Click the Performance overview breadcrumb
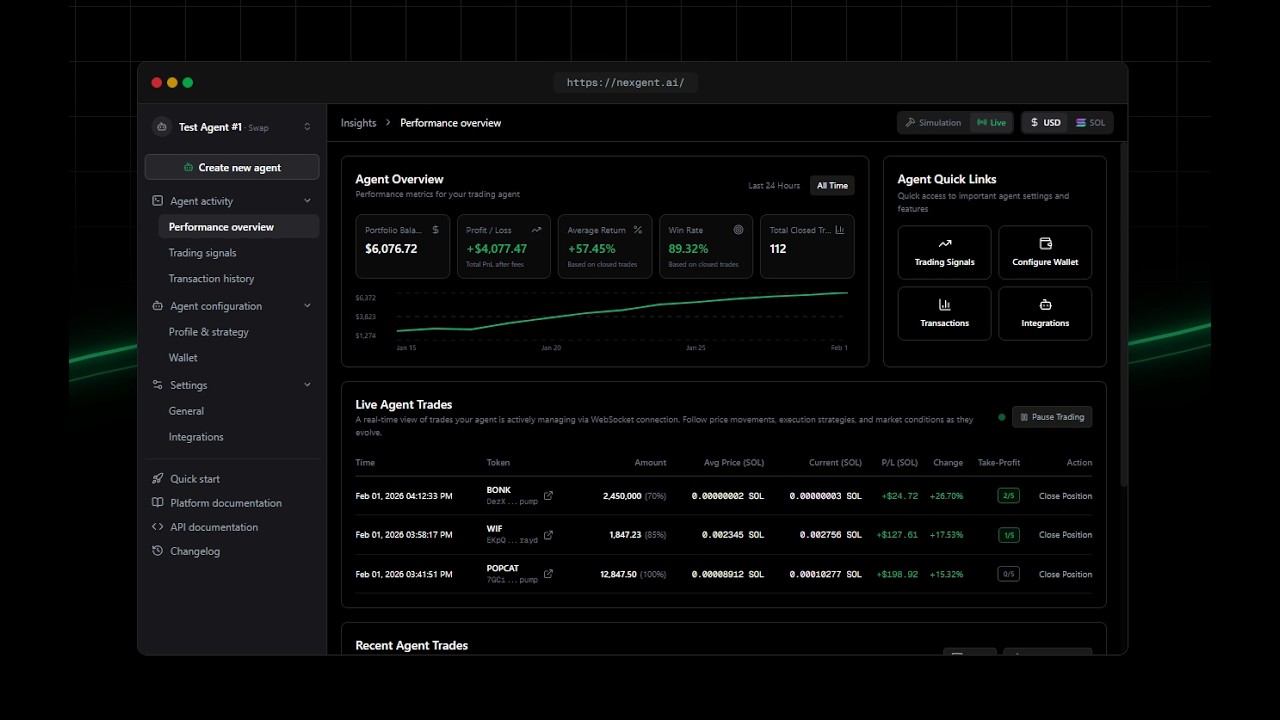The width and height of the screenshot is (1280, 720). [x=450, y=123]
